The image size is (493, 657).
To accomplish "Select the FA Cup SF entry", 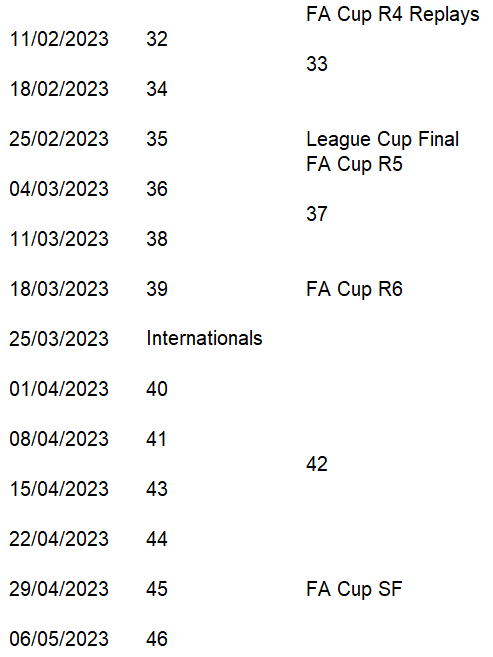I will click(354, 589).
